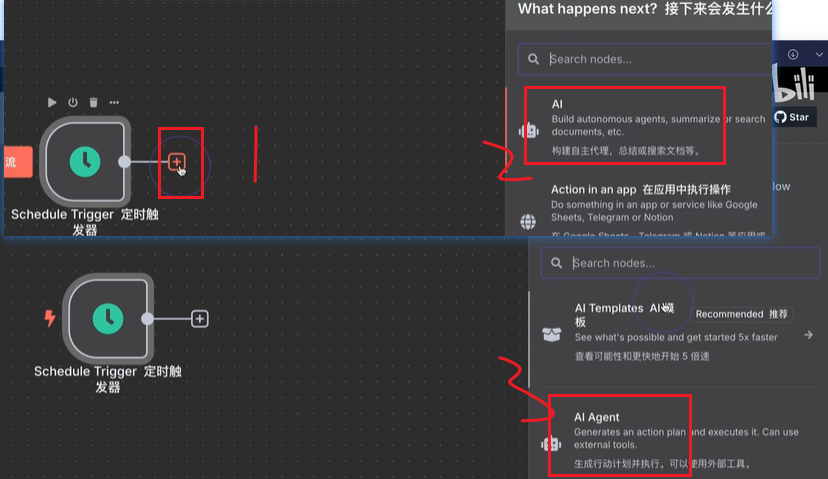The height and width of the screenshot is (479, 828).
Task: Select the lower Schedule Trigger clock node
Action: [108, 318]
